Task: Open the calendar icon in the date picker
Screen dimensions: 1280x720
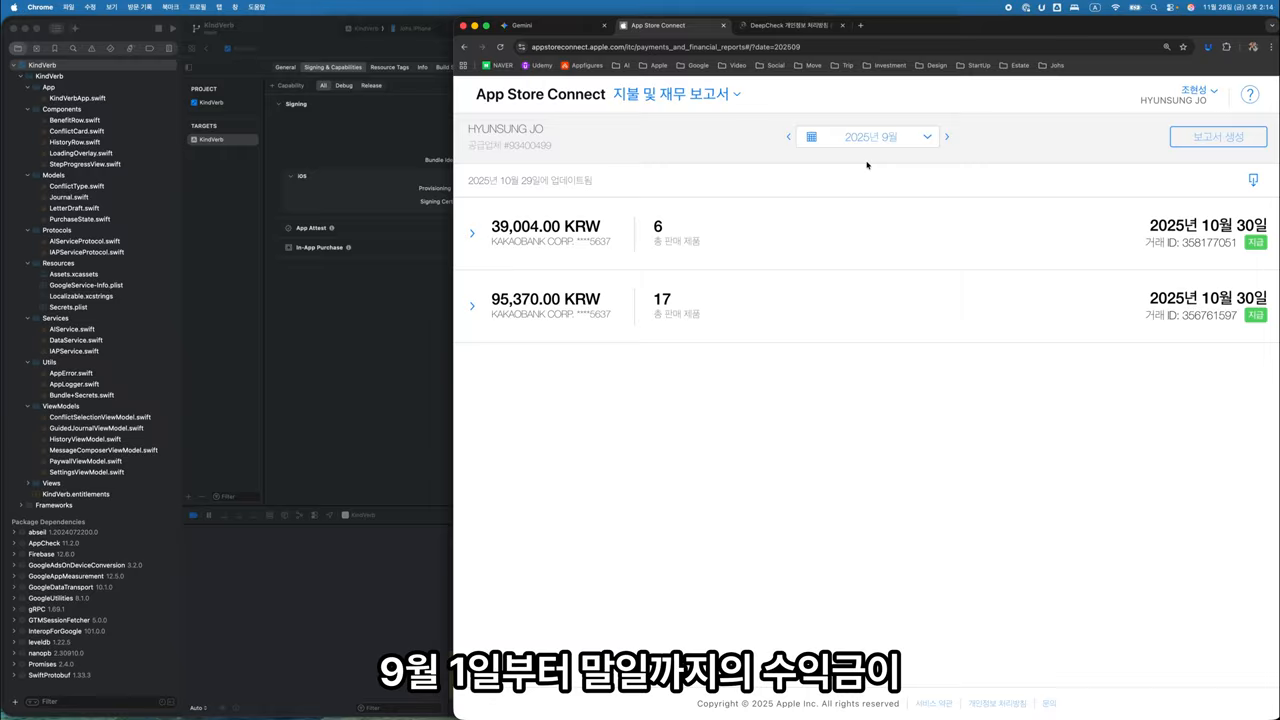Action: point(811,137)
